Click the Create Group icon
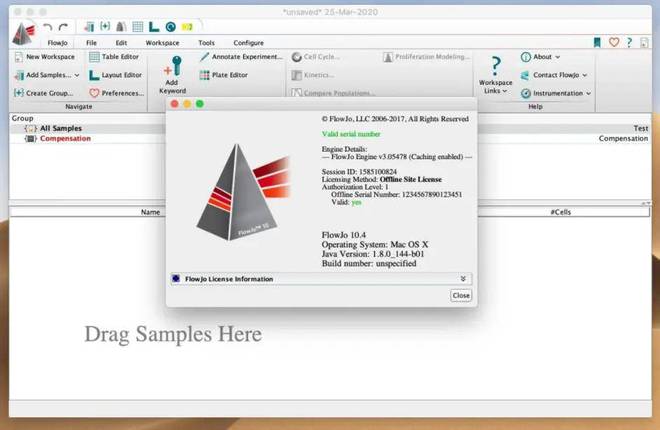 click(x=43, y=93)
